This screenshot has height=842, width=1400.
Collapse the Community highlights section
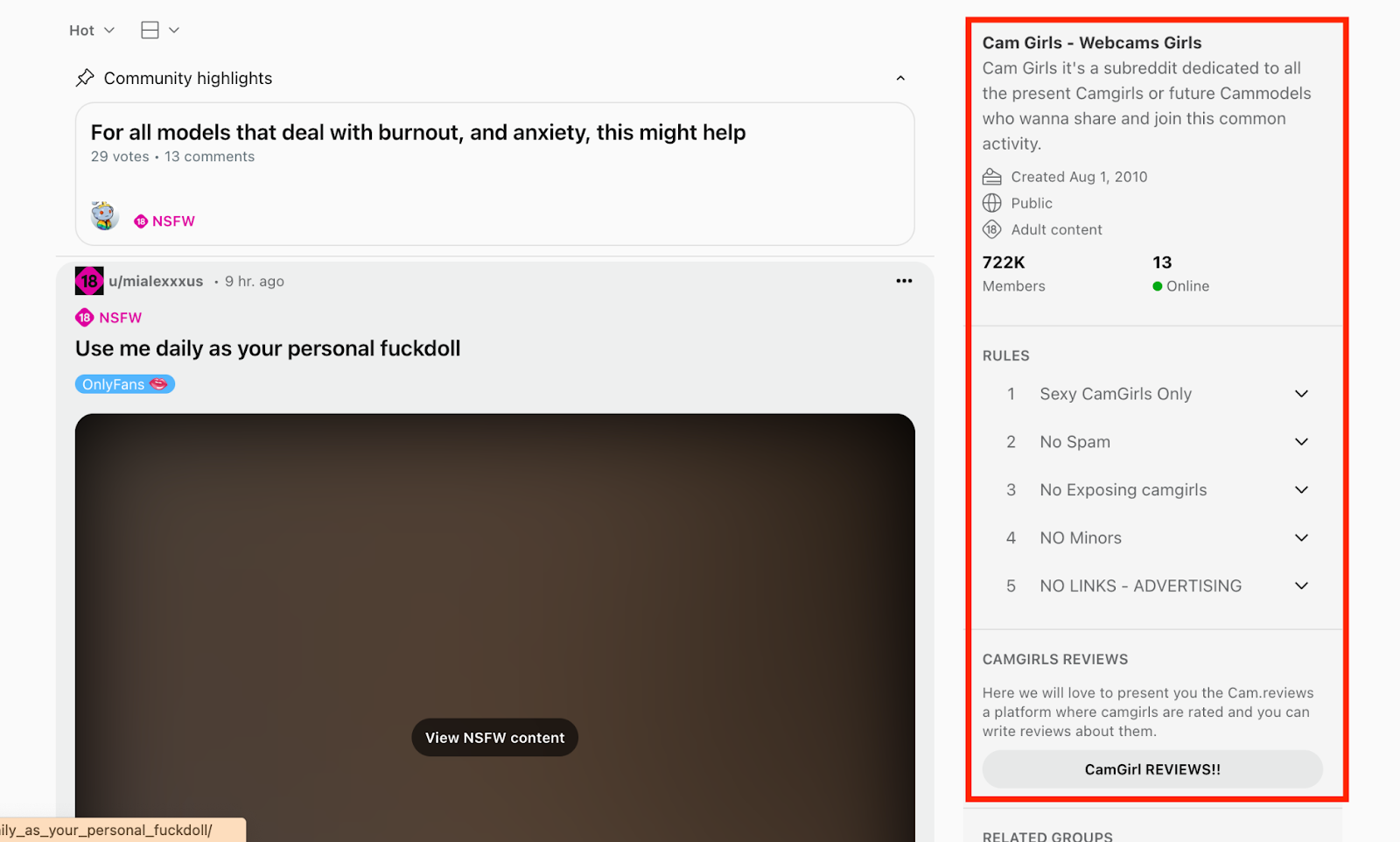pos(900,79)
